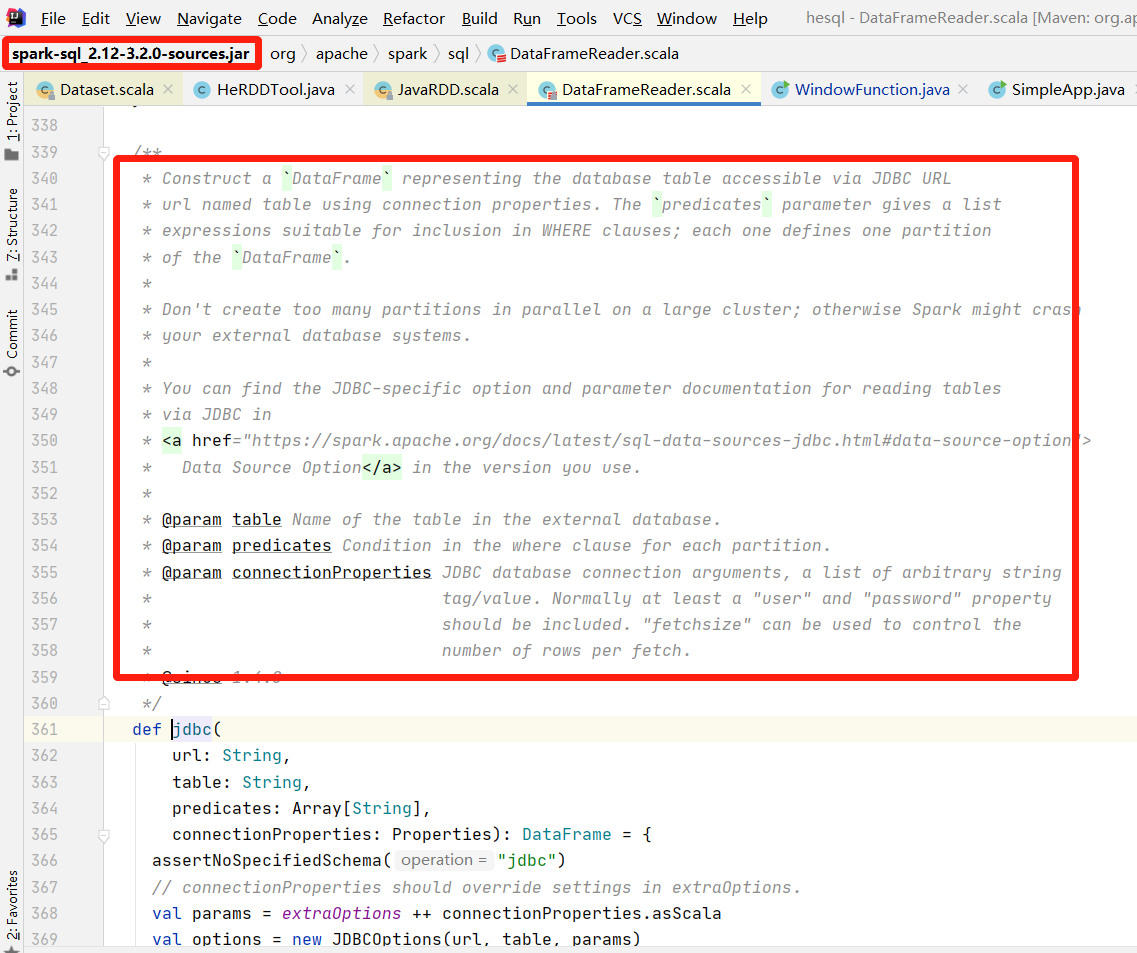Close the WindowFunction.java tab

963,89
